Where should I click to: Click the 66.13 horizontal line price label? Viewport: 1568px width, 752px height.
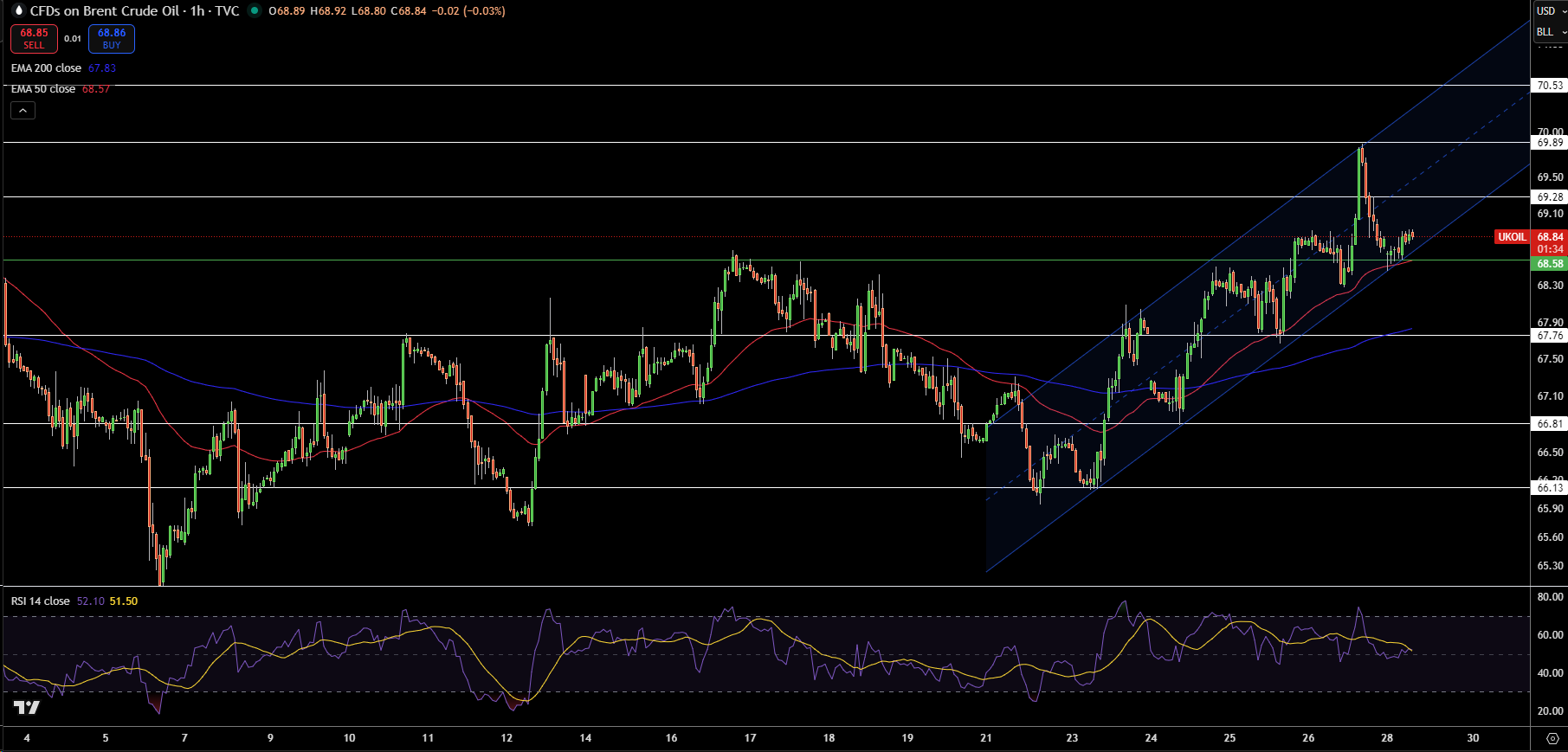click(x=1549, y=488)
